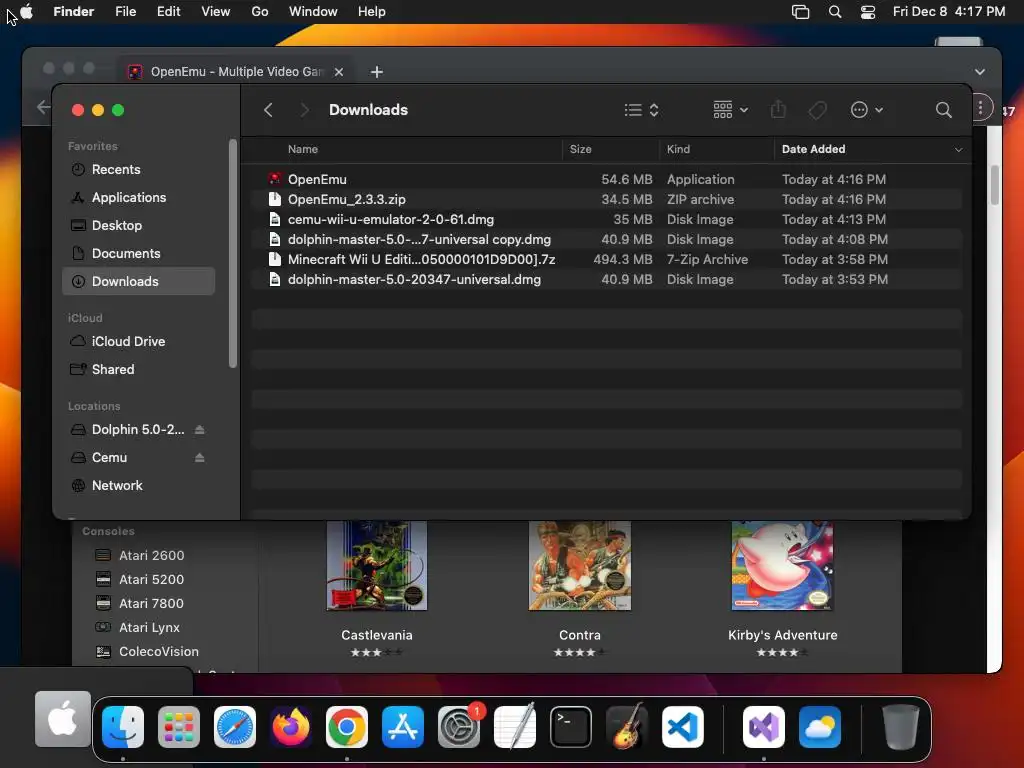Sort by the Kind column header
The image size is (1024, 768).
pos(678,150)
